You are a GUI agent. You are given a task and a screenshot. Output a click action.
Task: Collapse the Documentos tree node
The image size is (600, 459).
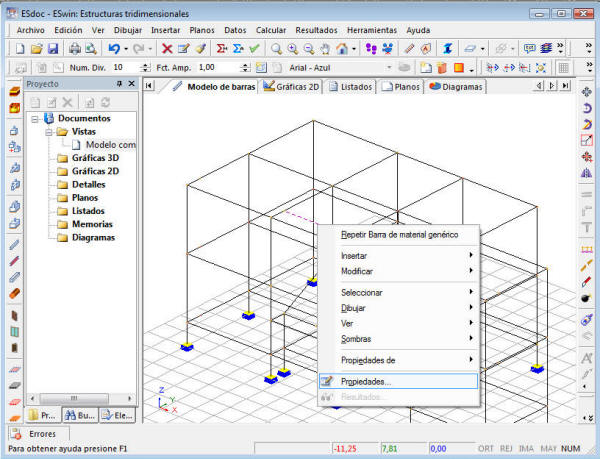tap(35, 119)
